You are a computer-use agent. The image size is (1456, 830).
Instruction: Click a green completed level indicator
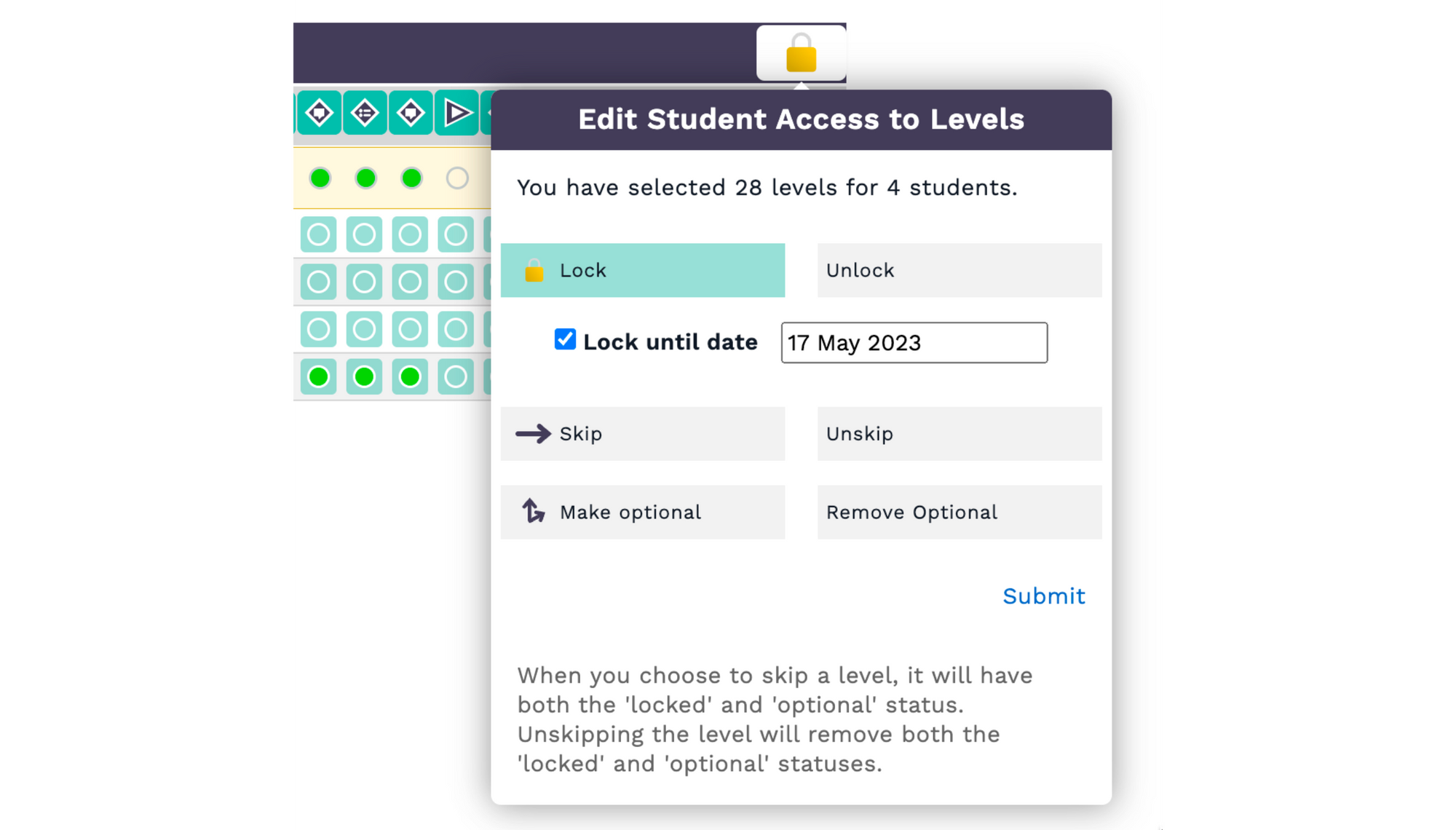click(320, 177)
